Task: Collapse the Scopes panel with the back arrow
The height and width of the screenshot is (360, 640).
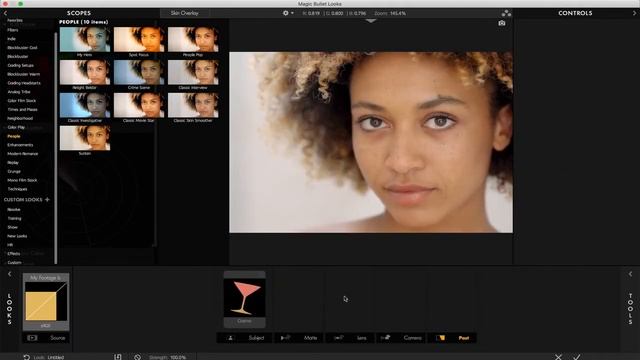Action: coord(5,13)
